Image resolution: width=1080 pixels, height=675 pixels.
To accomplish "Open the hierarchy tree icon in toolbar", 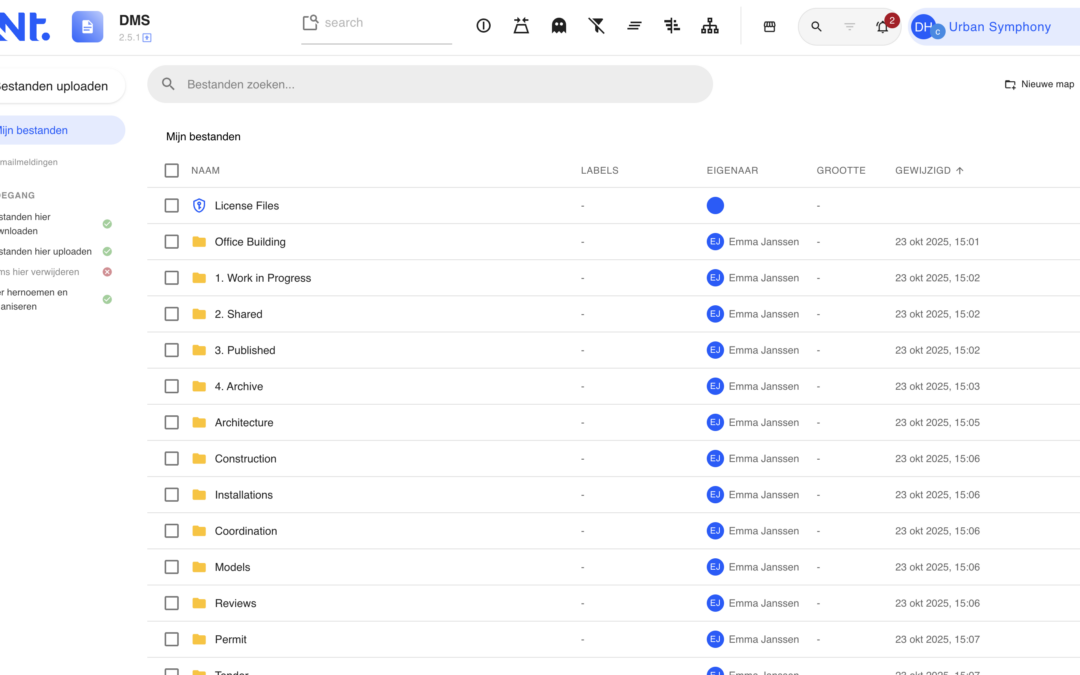I will (709, 26).
